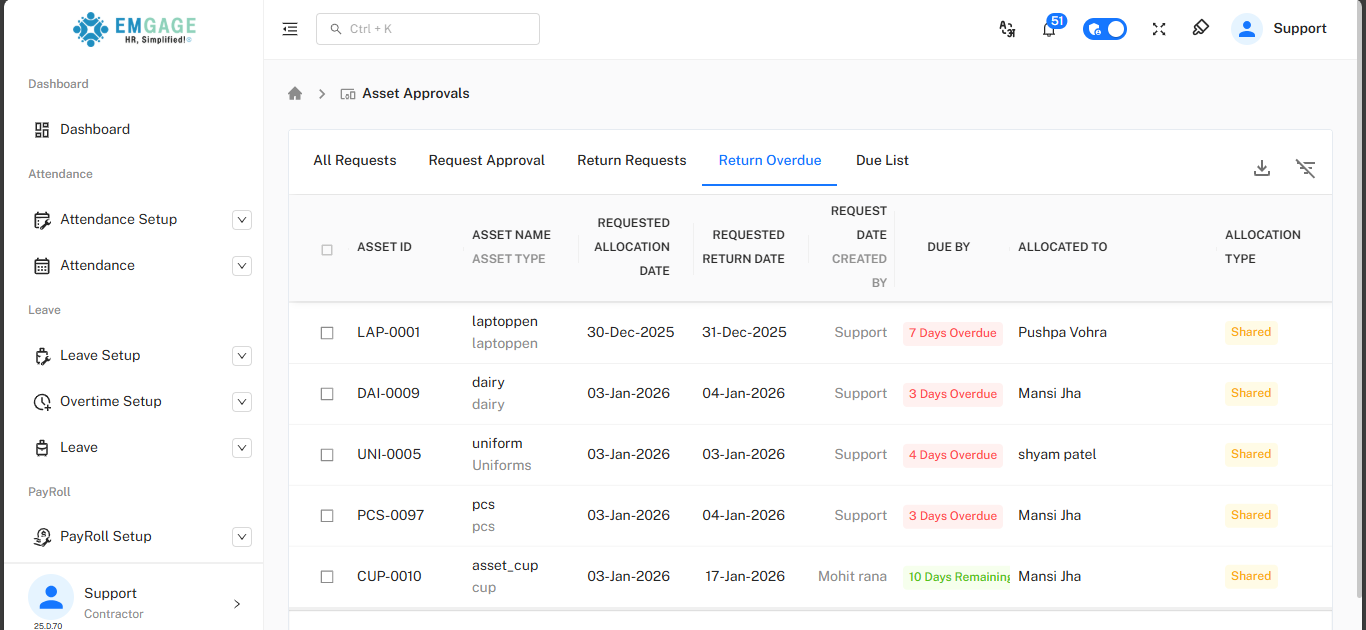The width and height of the screenshot is (1366, 630).
Task: Toggle the dark mode switch in header
Action: 1105,29
